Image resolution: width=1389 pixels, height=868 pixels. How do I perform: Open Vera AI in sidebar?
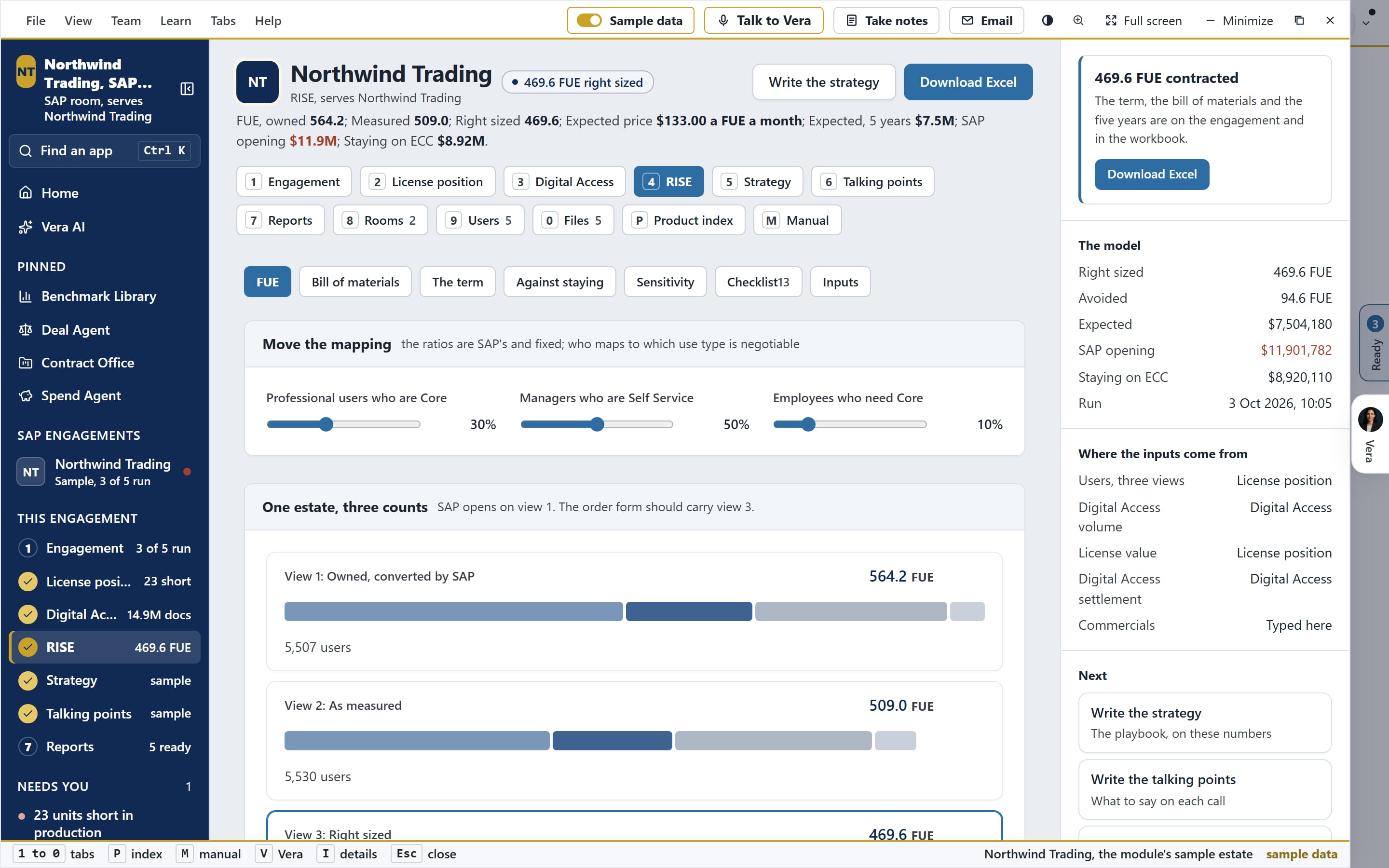(105, 227)
